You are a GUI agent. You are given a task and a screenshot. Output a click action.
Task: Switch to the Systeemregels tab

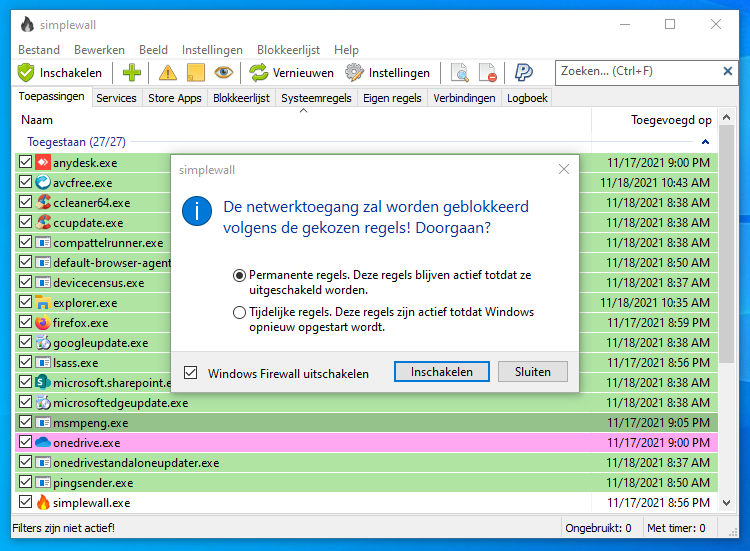(316, 98)
